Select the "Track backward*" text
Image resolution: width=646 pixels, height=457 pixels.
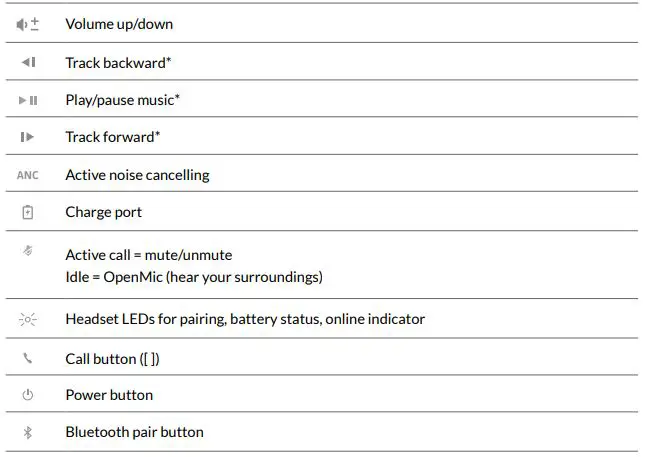click(x=118, y=62)
